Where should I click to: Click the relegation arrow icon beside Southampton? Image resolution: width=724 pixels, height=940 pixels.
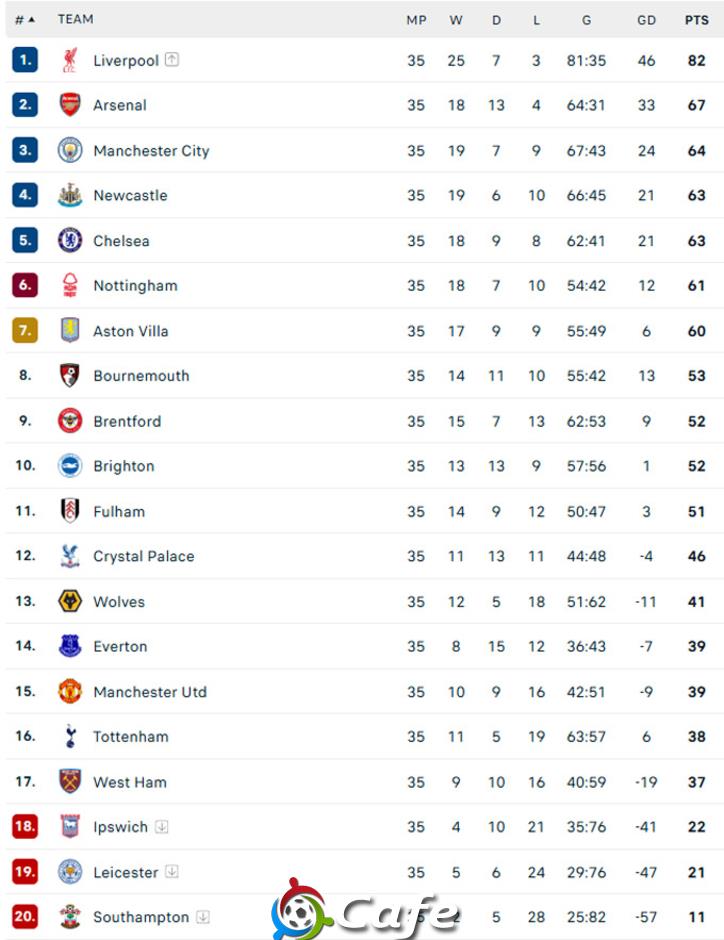pyautogui.click(x=203, y=917)
